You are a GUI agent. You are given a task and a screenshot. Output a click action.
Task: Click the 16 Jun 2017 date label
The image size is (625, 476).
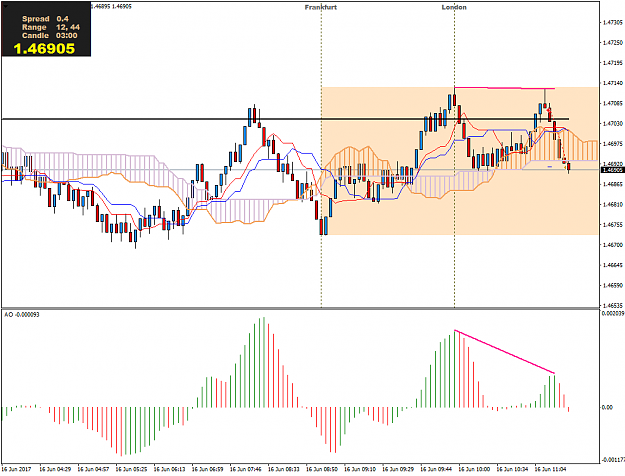tap(16, 469)
